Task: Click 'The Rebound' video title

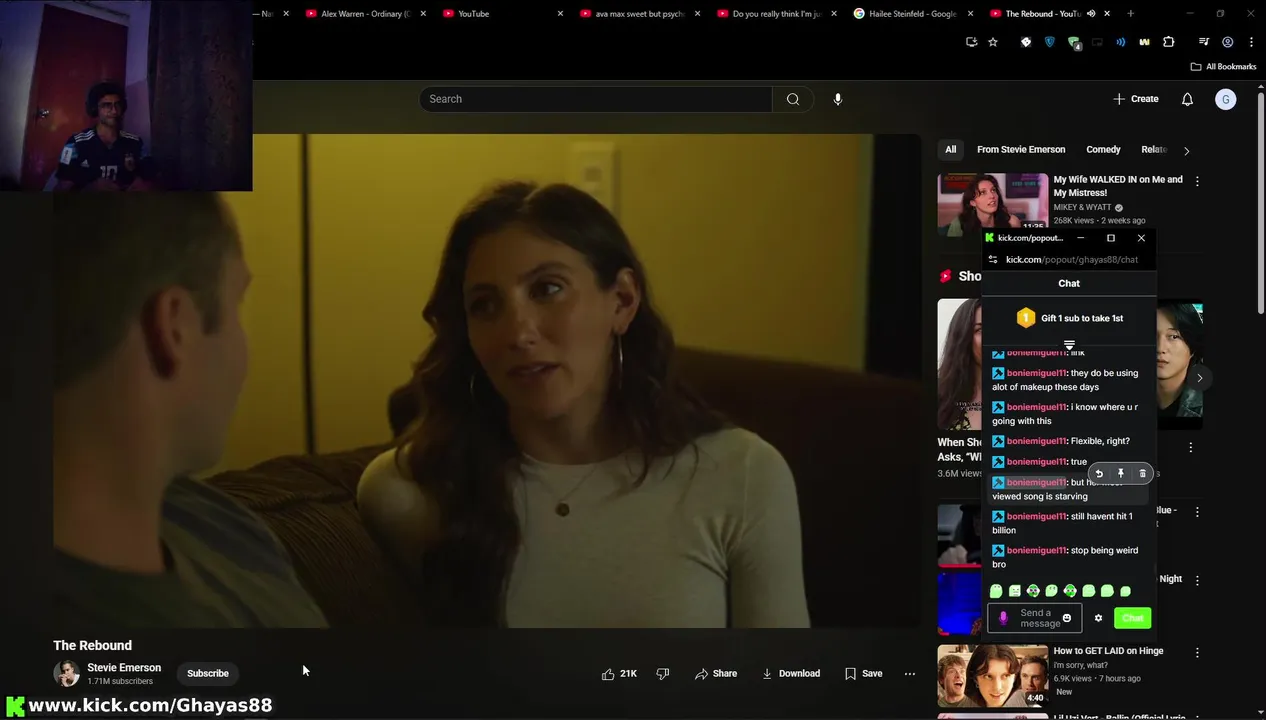Action: tap(92, 646)
